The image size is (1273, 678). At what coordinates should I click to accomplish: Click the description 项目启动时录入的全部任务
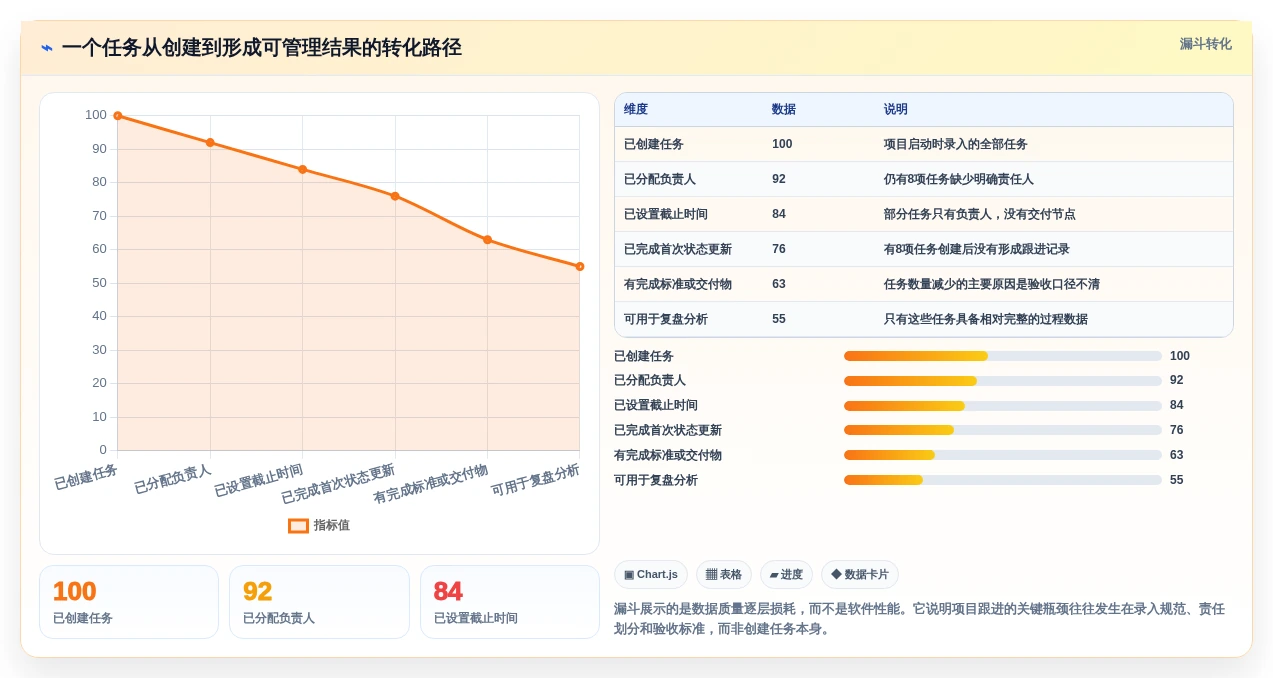[956, 144]
